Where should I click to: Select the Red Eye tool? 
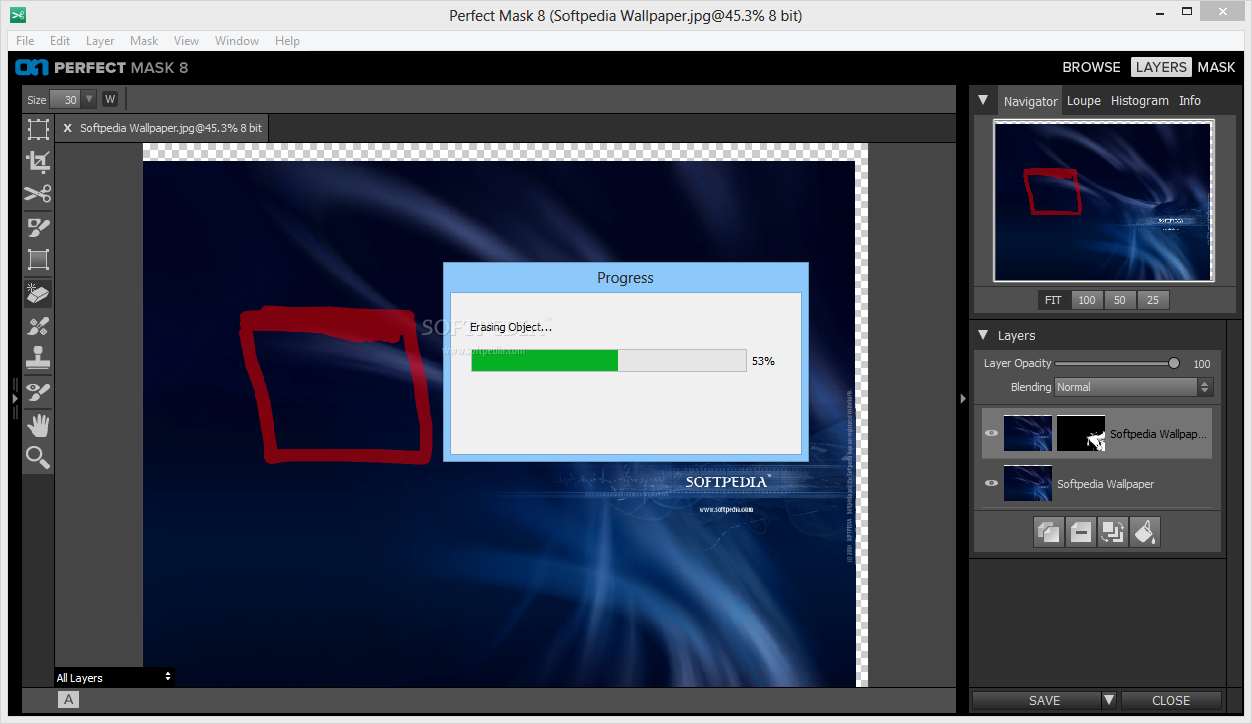pos(38,391)
